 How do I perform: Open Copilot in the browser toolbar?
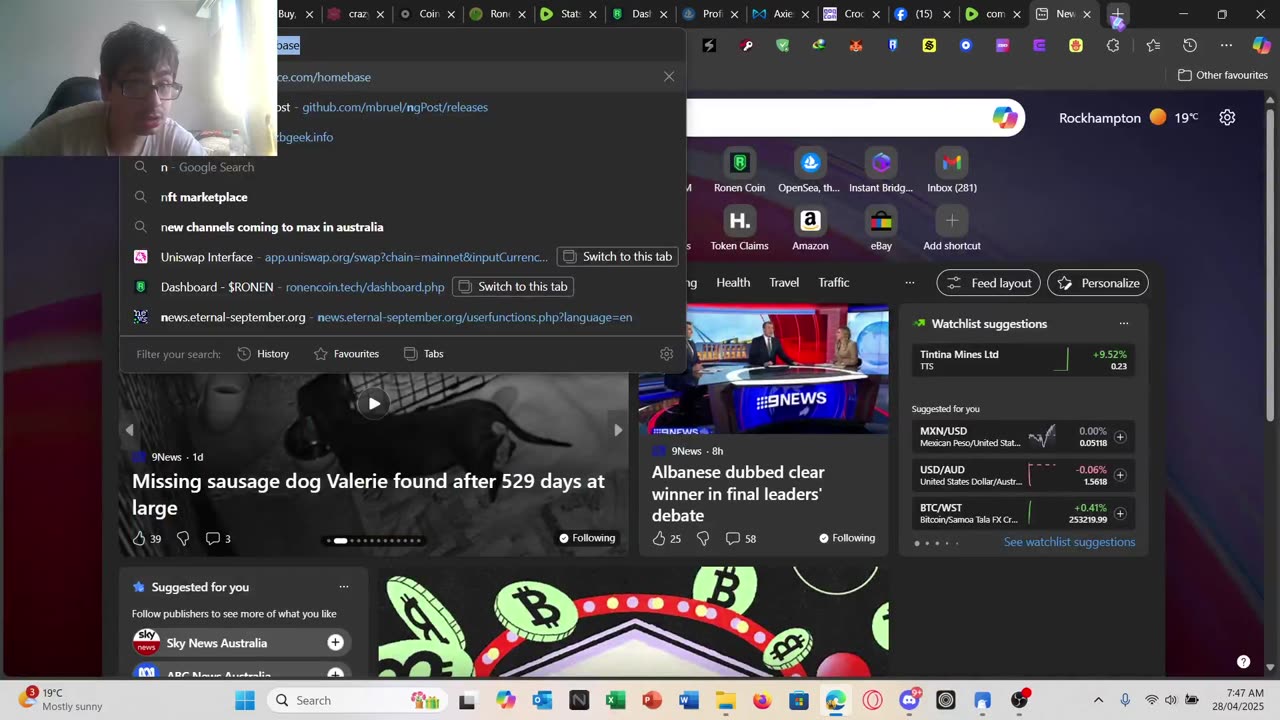(x=1261, y=45)
